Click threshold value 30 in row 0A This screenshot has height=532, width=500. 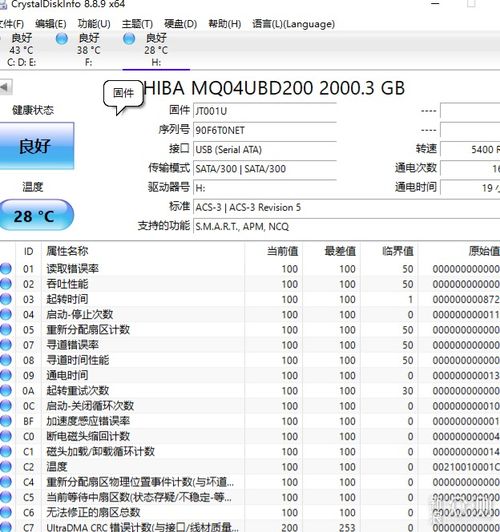coord(407,391)
